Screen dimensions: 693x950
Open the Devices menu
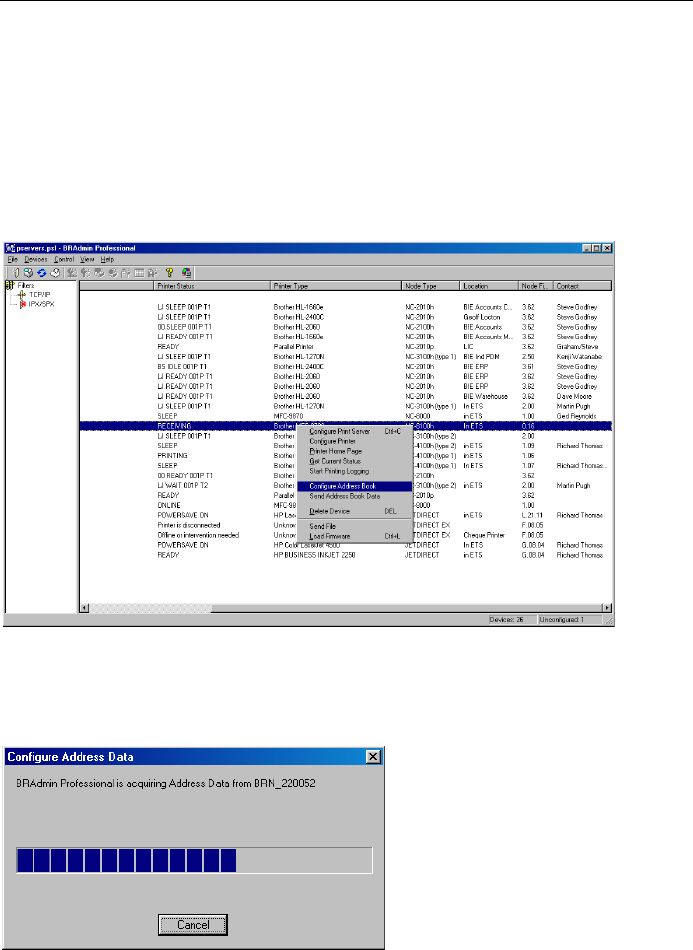click(x=36, y=259)
